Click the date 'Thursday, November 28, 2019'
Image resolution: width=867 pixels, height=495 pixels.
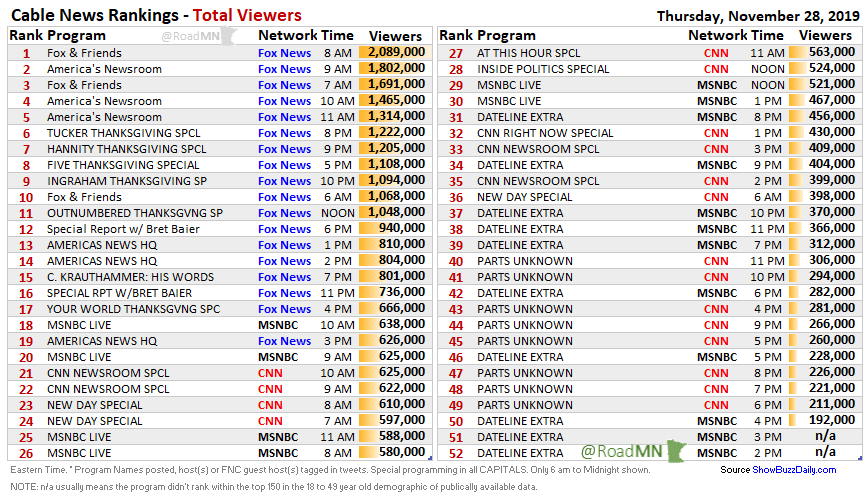[x=758, y=15]
